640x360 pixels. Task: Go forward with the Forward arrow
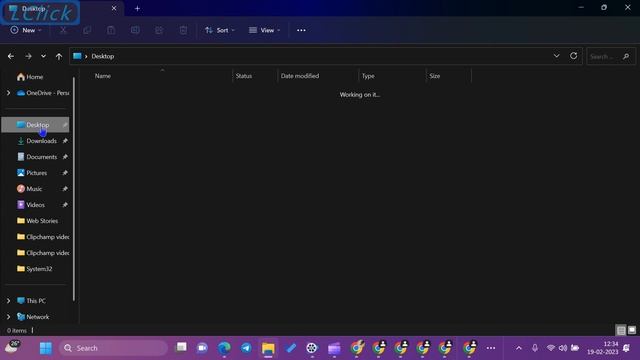[x=28, y=56]
